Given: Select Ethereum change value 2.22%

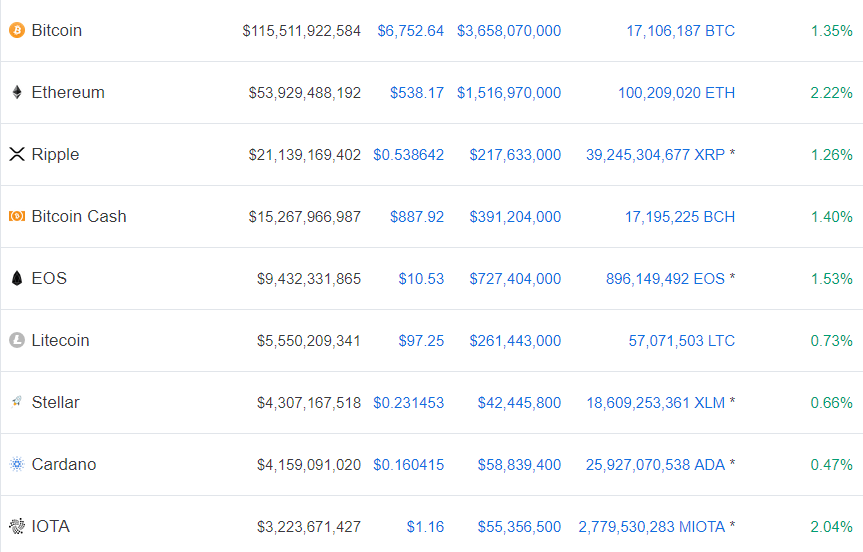Looking at the screenshot, I should pyautogui.click(x=832, y=93).
